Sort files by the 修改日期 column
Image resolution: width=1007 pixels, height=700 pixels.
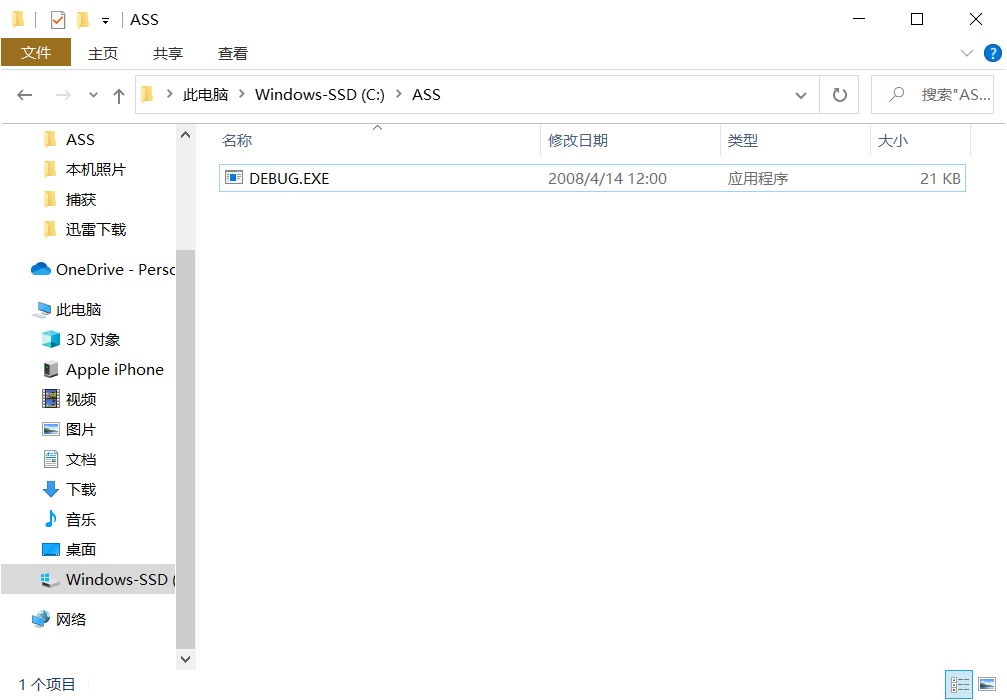point(631,141)
